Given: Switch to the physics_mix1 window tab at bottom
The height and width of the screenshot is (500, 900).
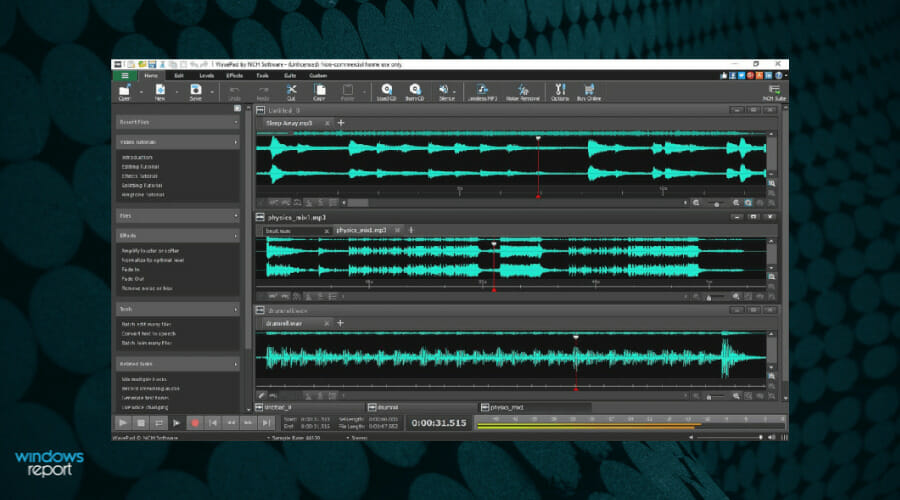Looking at the screenshot, I should (x=535, y=407).
